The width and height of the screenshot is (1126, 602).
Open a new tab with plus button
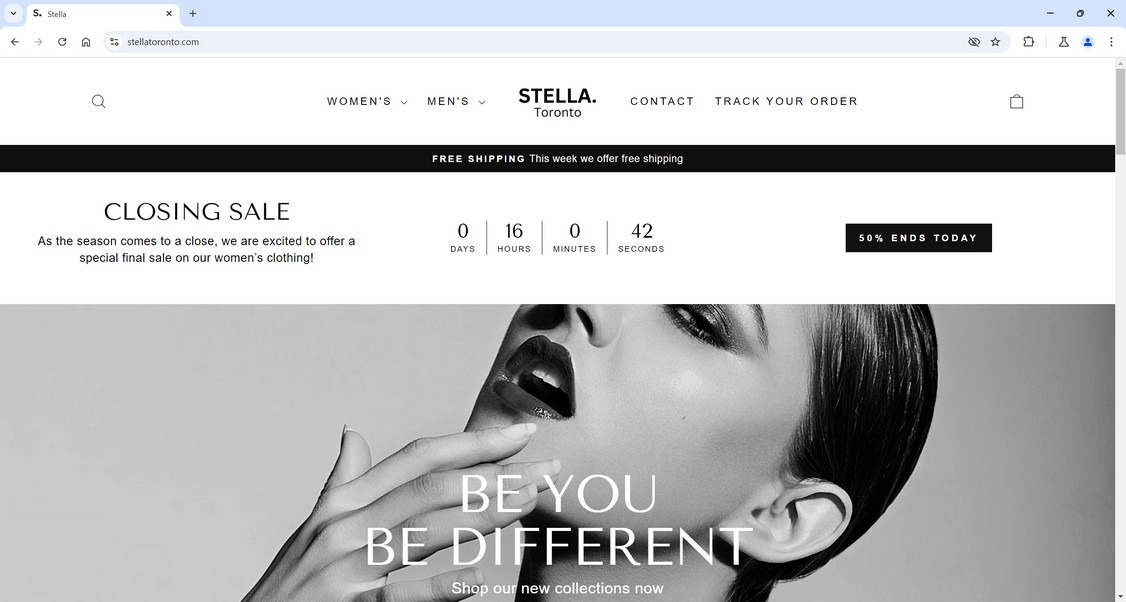point(192,13)
